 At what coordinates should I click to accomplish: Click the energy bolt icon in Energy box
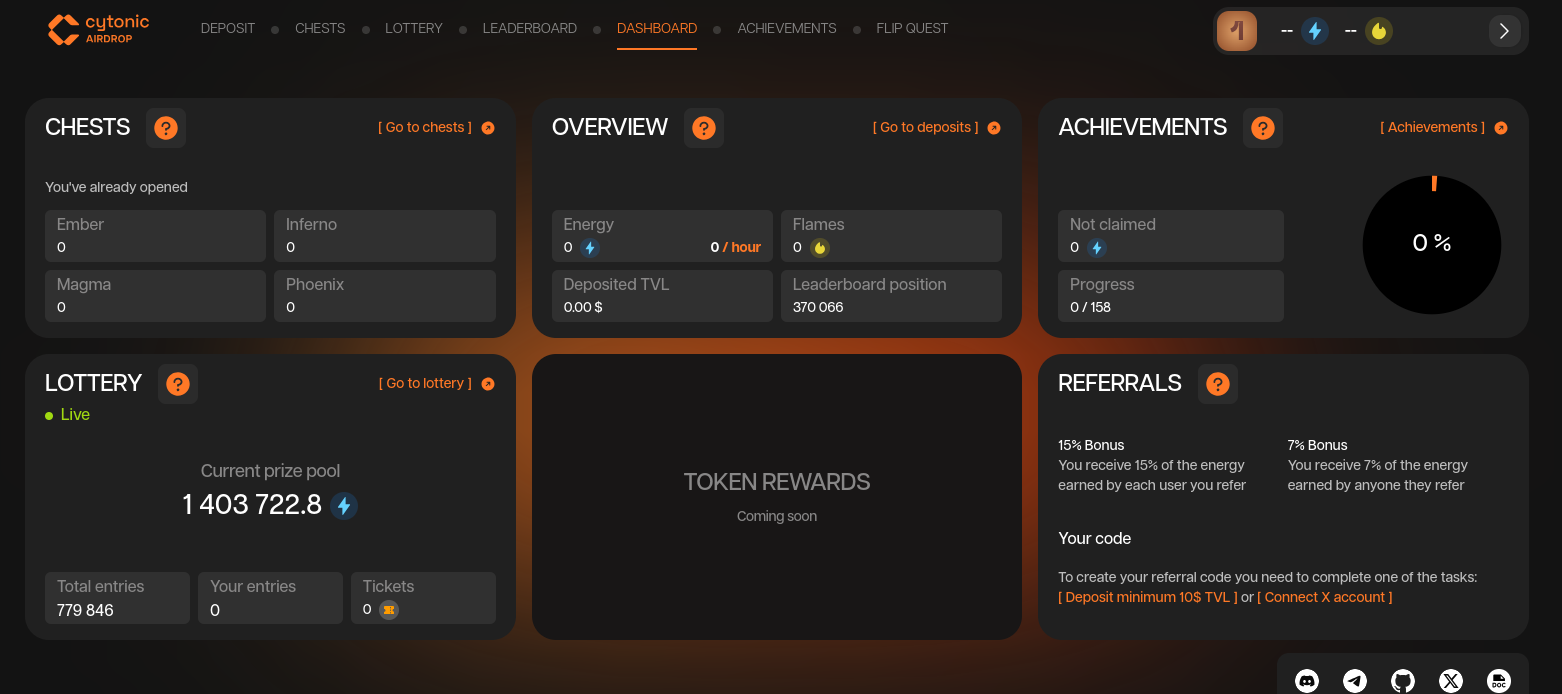point(590,248)
